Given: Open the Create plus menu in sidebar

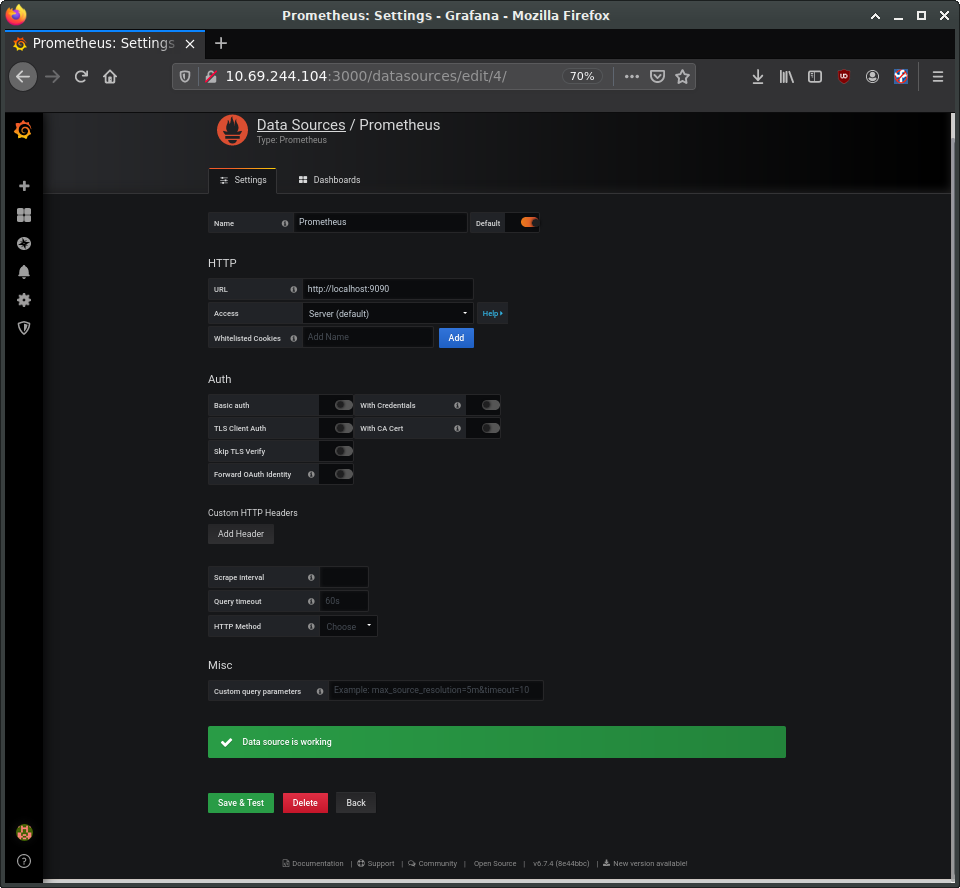Looking at the screenshot, I should pos(24,186).
